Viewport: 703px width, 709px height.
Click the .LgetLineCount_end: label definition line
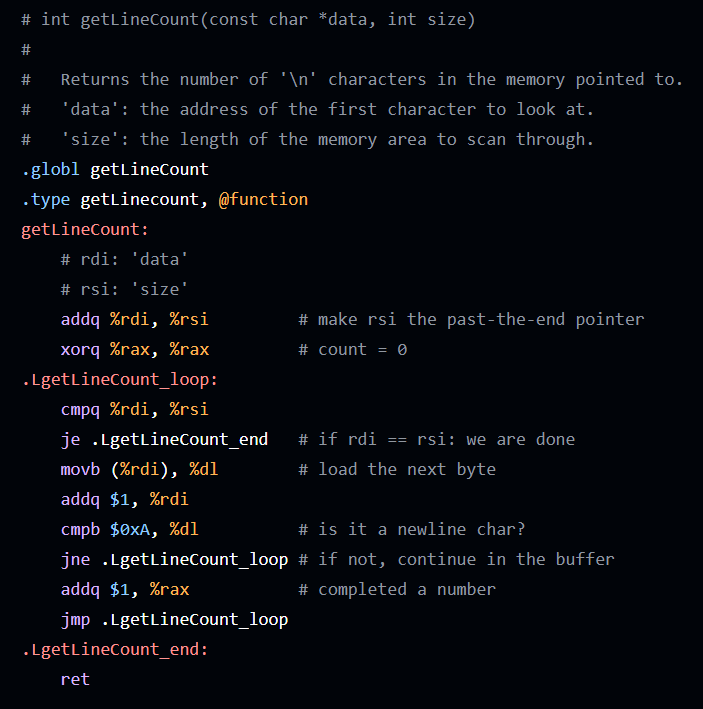click(x=115, y=649)
